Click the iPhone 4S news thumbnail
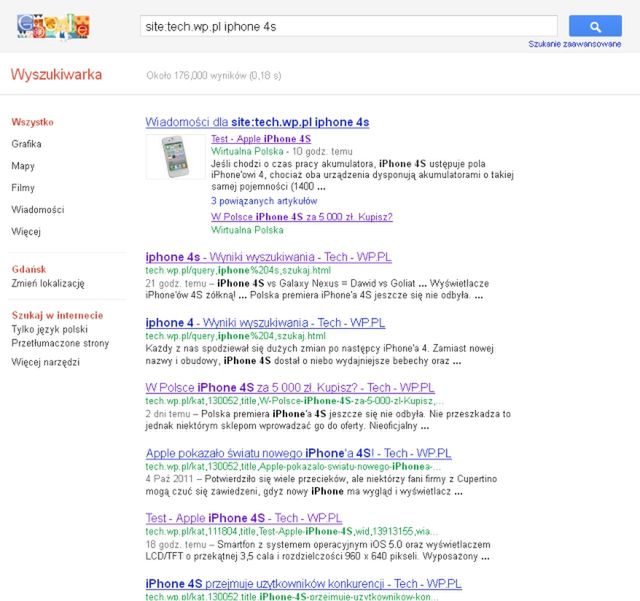 [x=176, y=157]
